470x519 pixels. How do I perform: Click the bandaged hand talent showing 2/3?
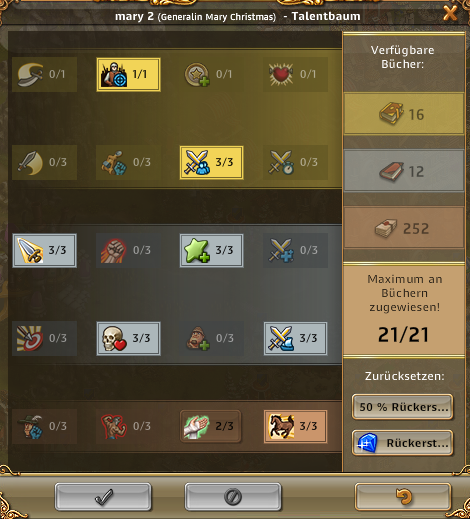(210, 426)
